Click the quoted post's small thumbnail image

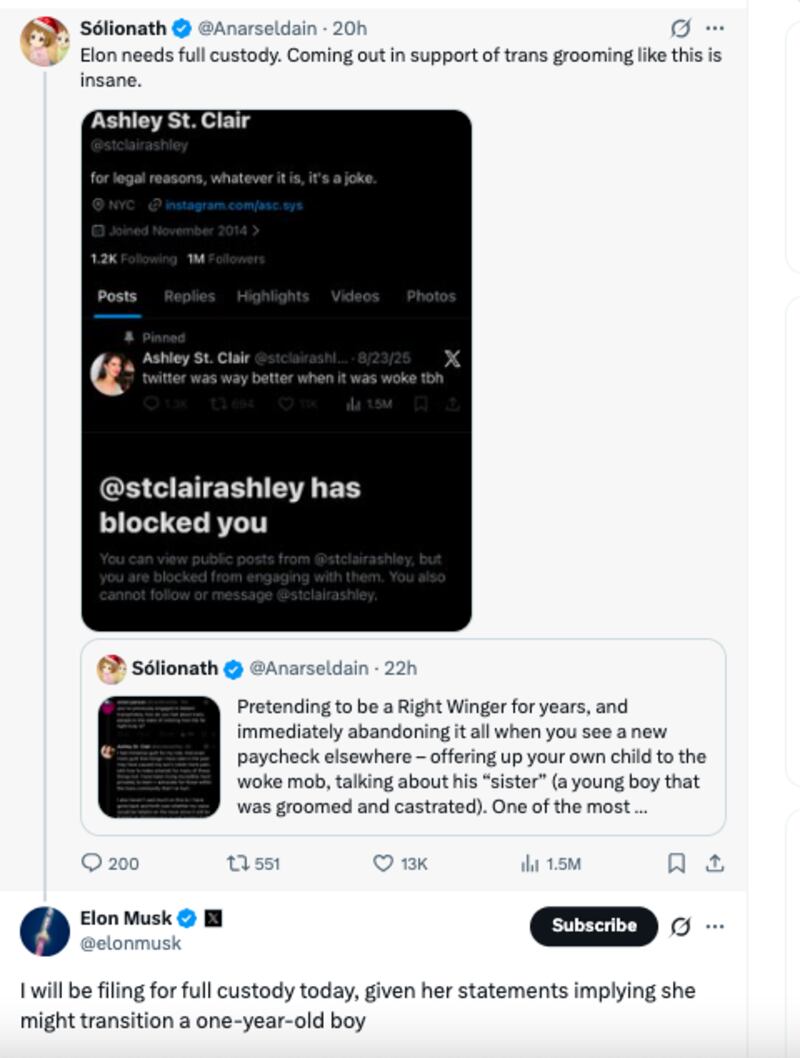(x=159, y=757)
